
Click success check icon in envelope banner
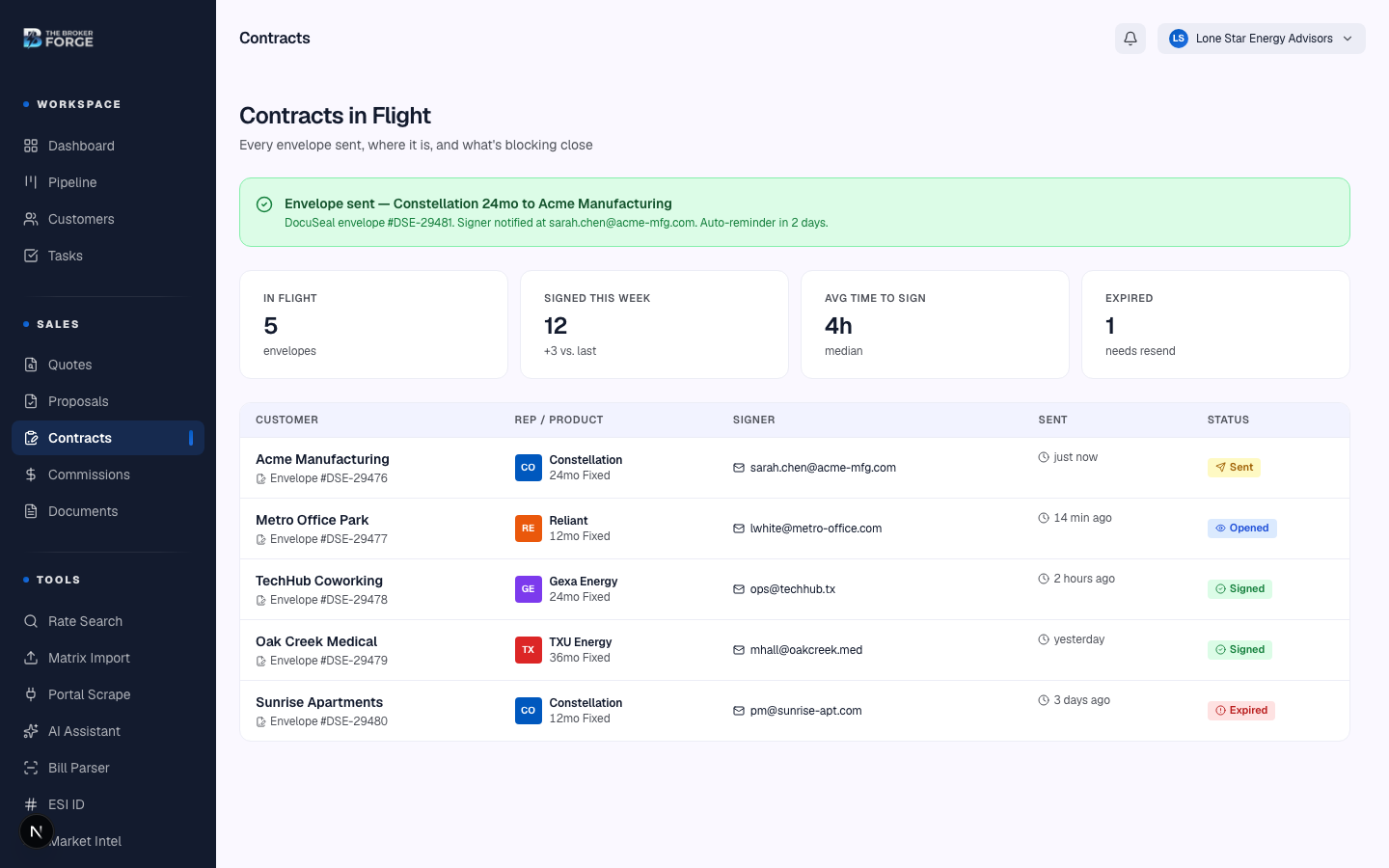[264, 204]
